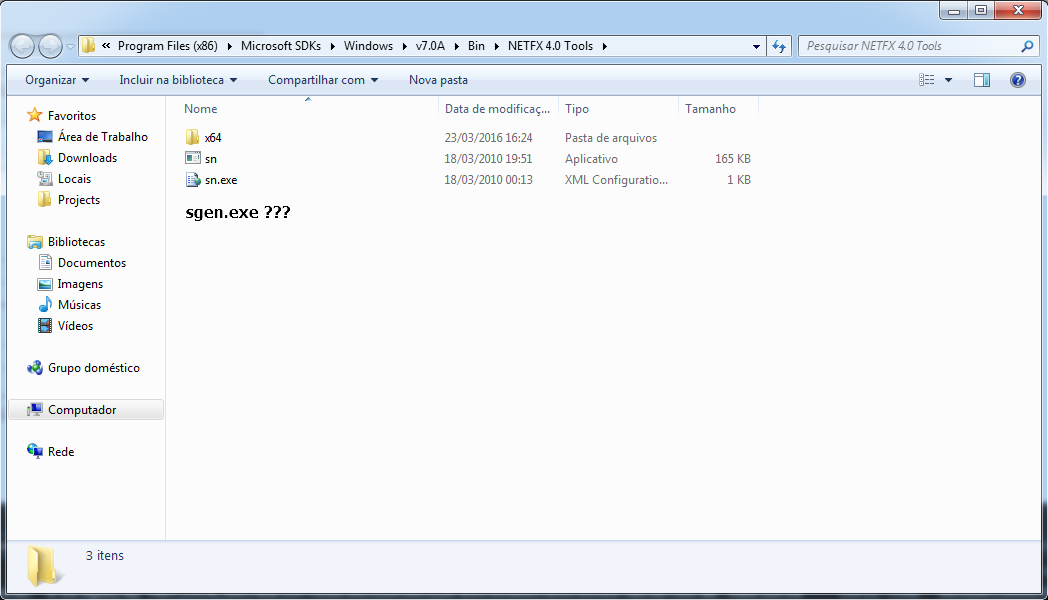
Task: Expand arrow after NETFX 4.0 Tools breadcrumb
Action: click(x=604, y=46)
